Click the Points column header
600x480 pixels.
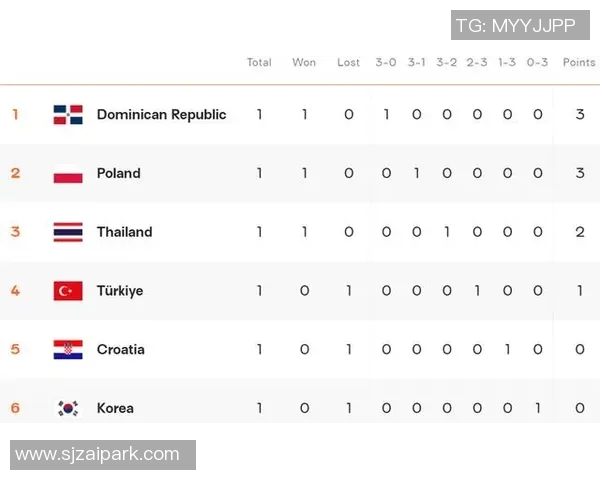tap(579, 62)
